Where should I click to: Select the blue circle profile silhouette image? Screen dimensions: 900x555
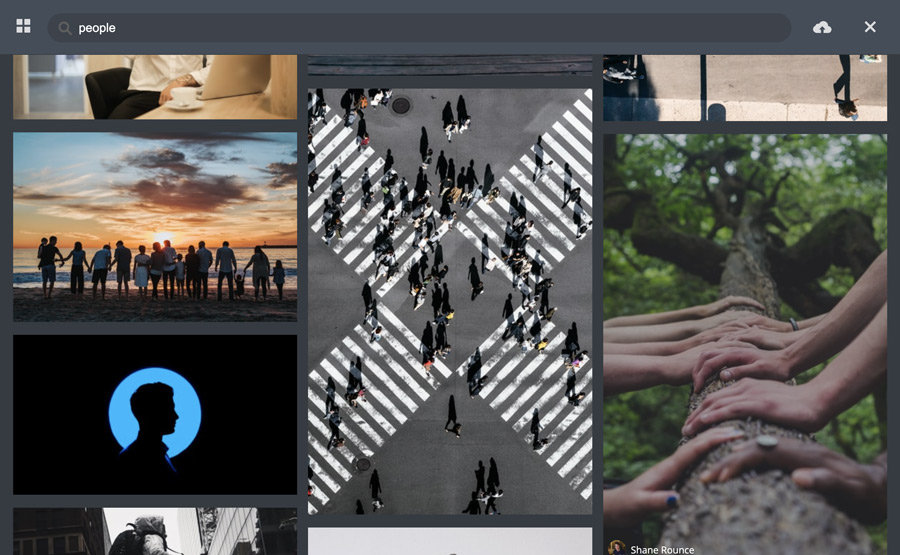click(x=155, y=414)
